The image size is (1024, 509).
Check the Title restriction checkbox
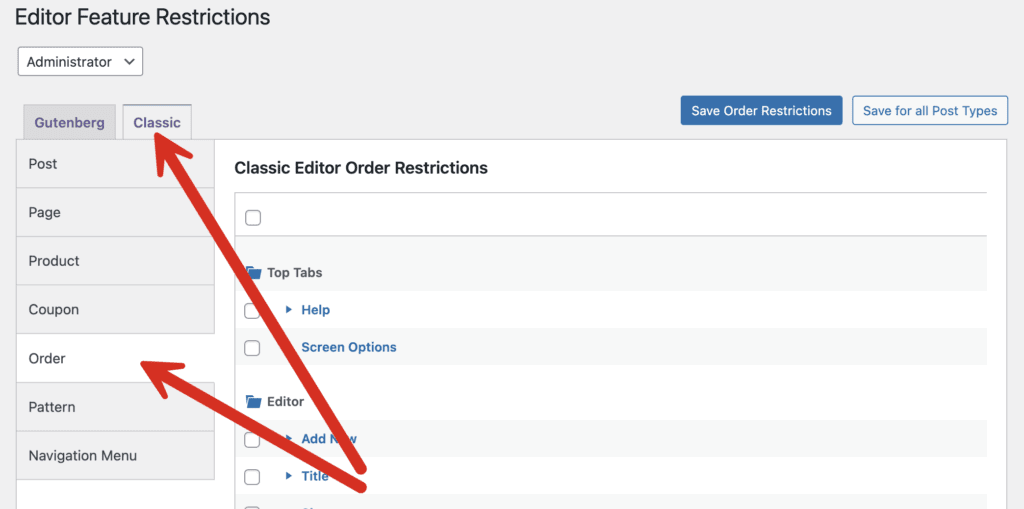[x=252, y=478]
